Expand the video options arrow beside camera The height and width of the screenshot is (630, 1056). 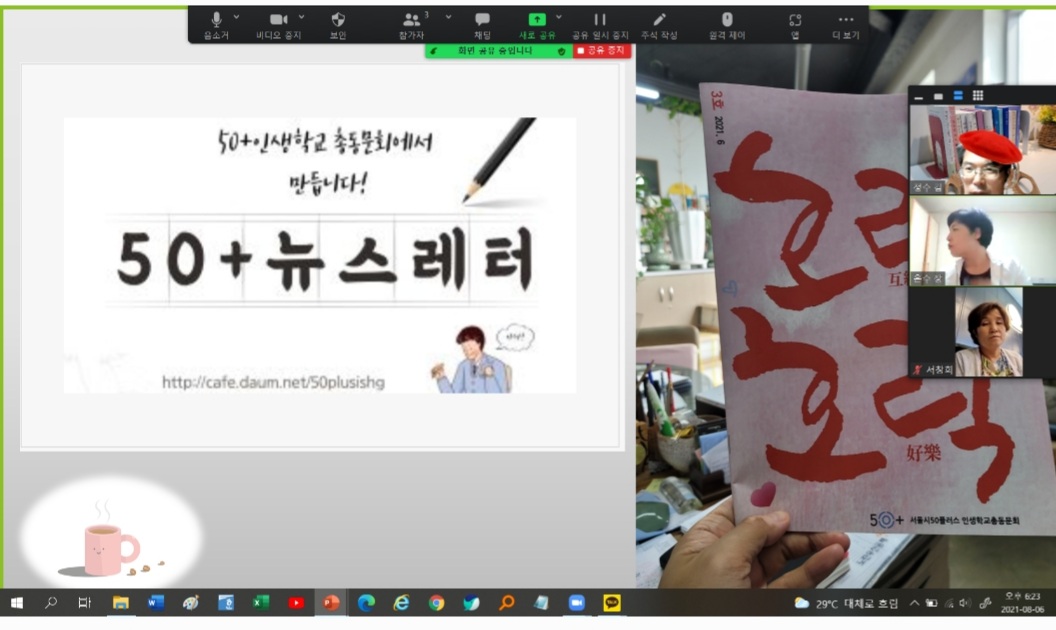pos(301,17)
